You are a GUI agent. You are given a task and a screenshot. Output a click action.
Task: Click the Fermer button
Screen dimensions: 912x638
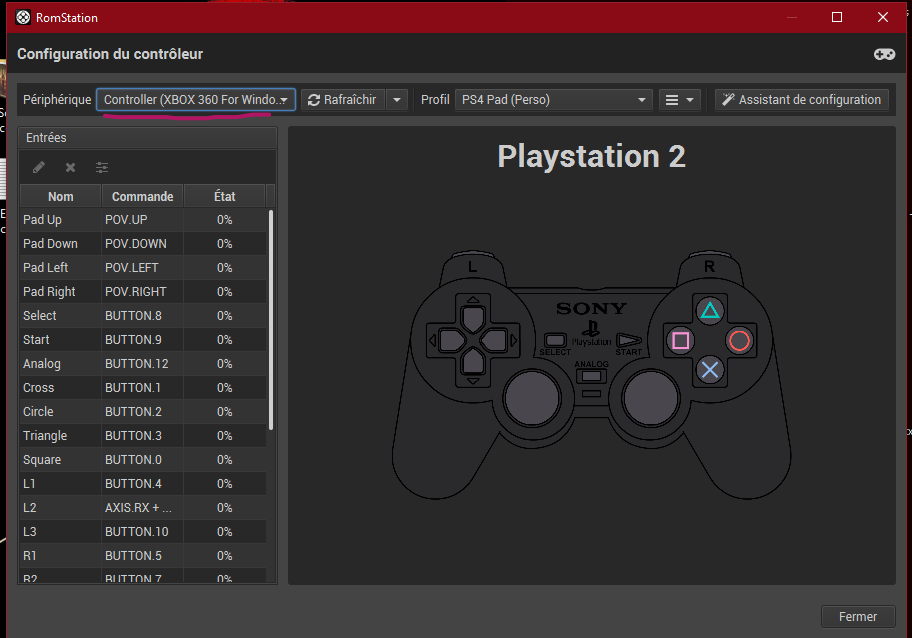pos(857,616)
